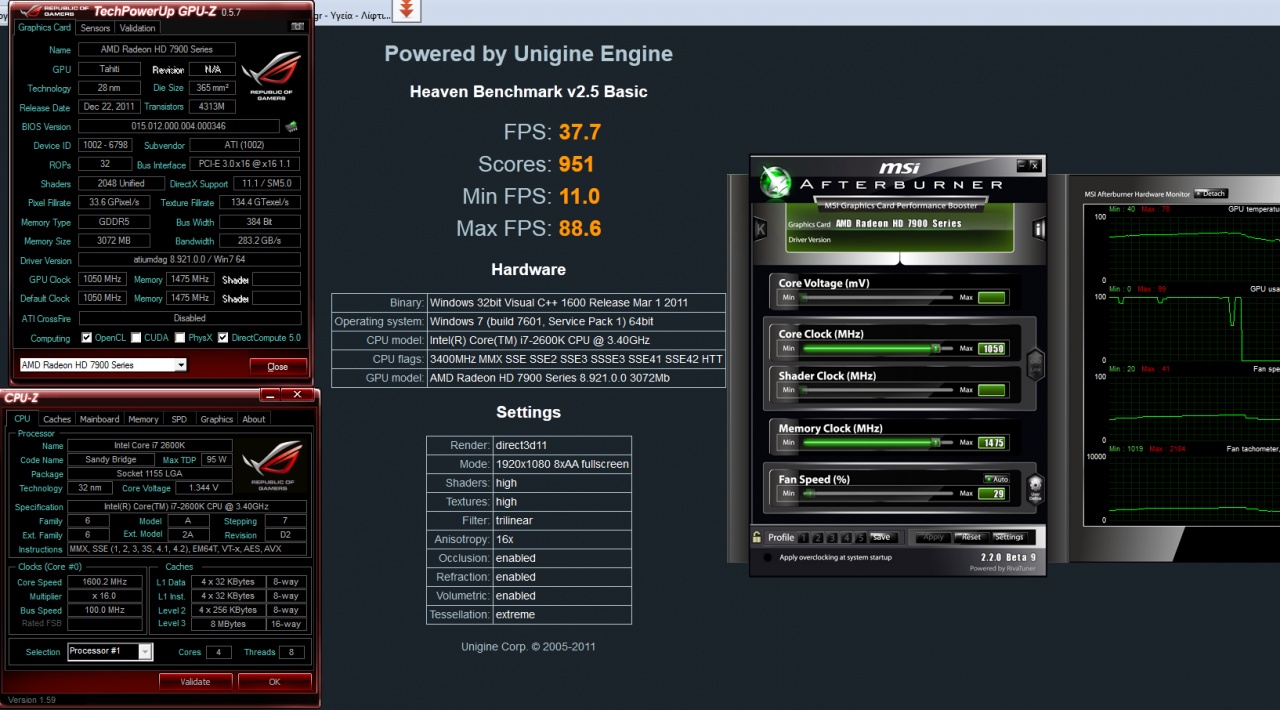The height and width of the screenshot is (710, 1280).
Task: Click the Core Clock slider handle
Action: (x=936, y=348)
